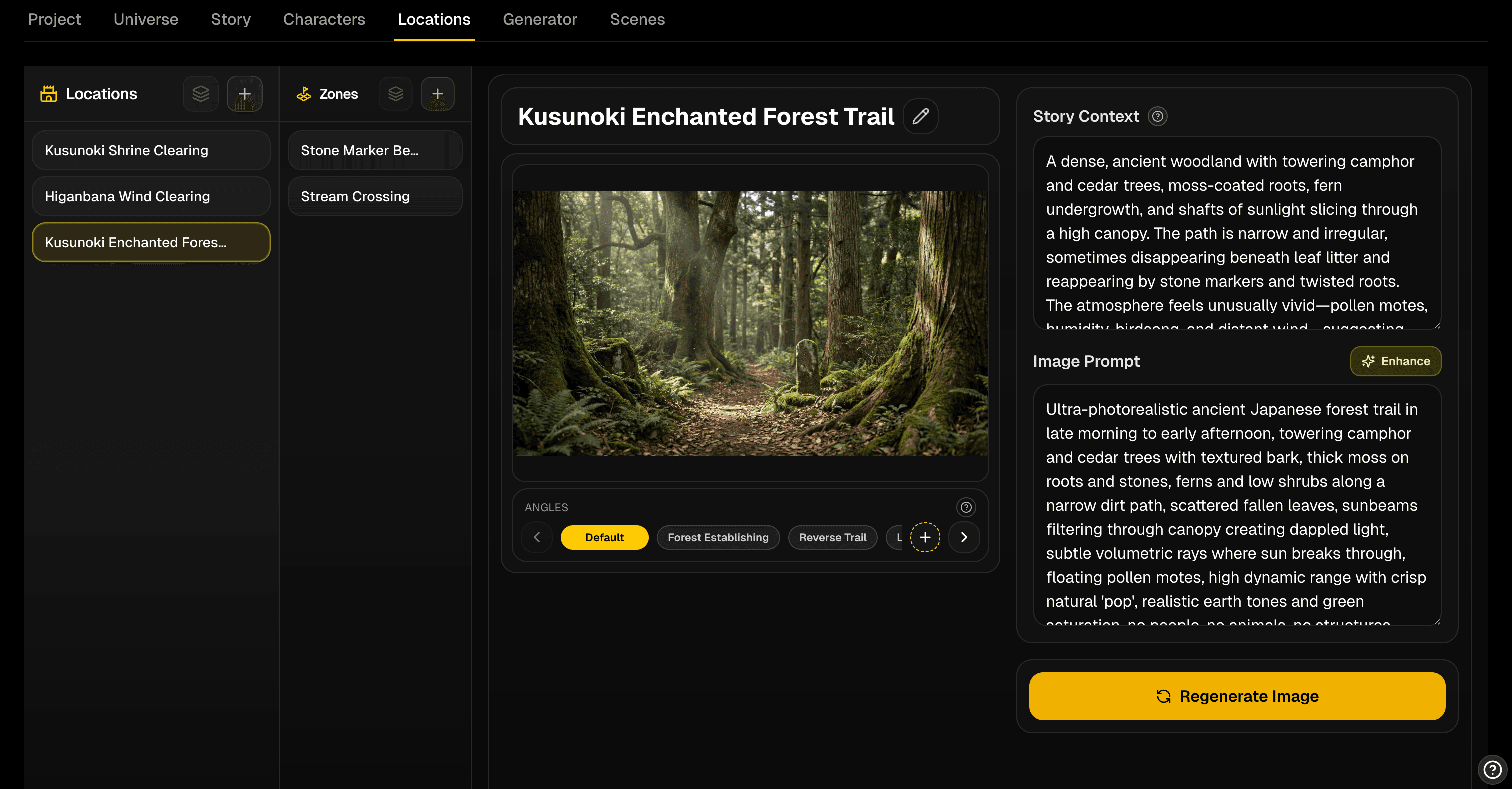Select Stream Crossing in the Zones list

click(375, 196)
